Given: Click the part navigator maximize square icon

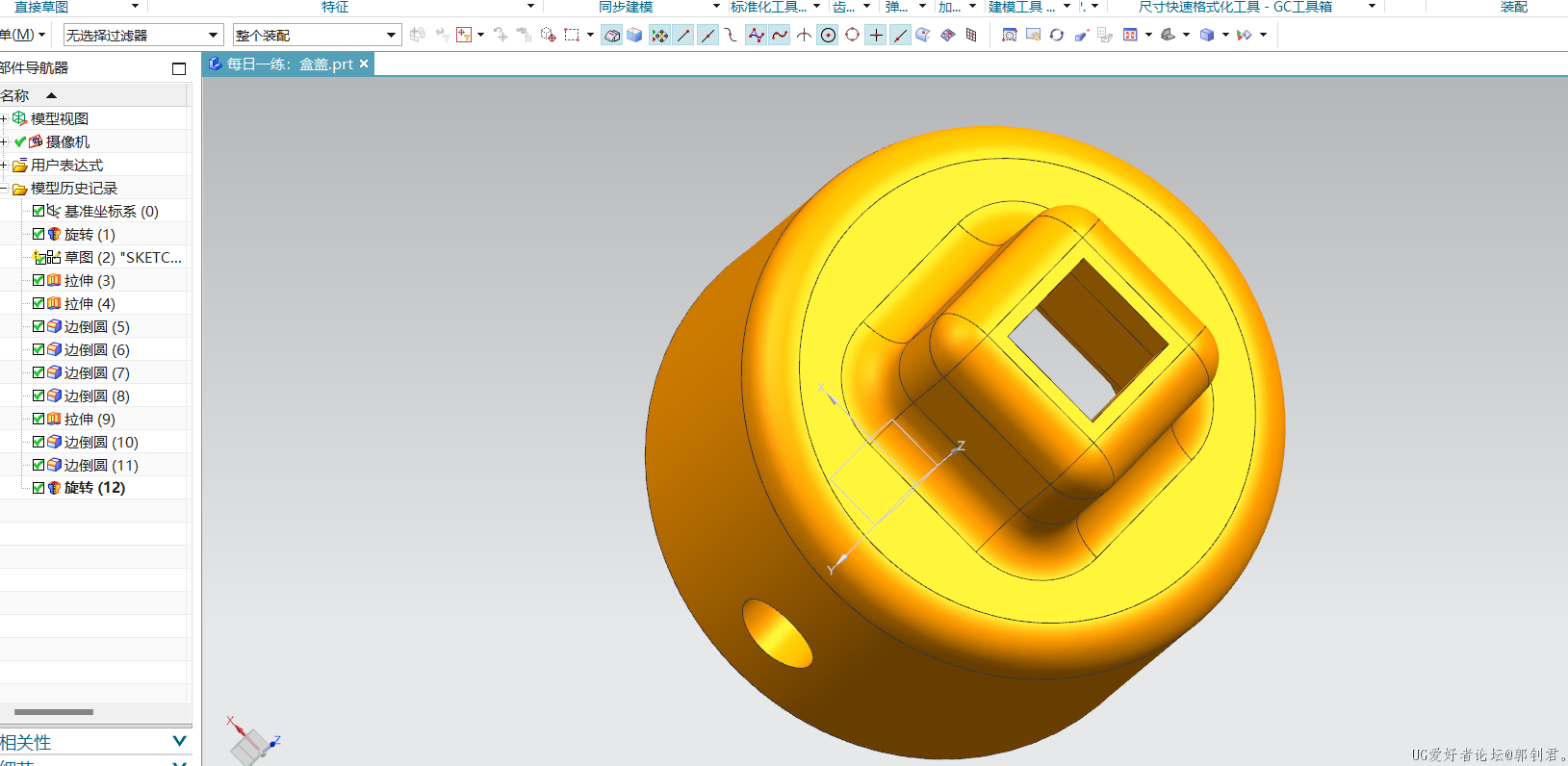Looking at the screenshot, I should 178,68.
